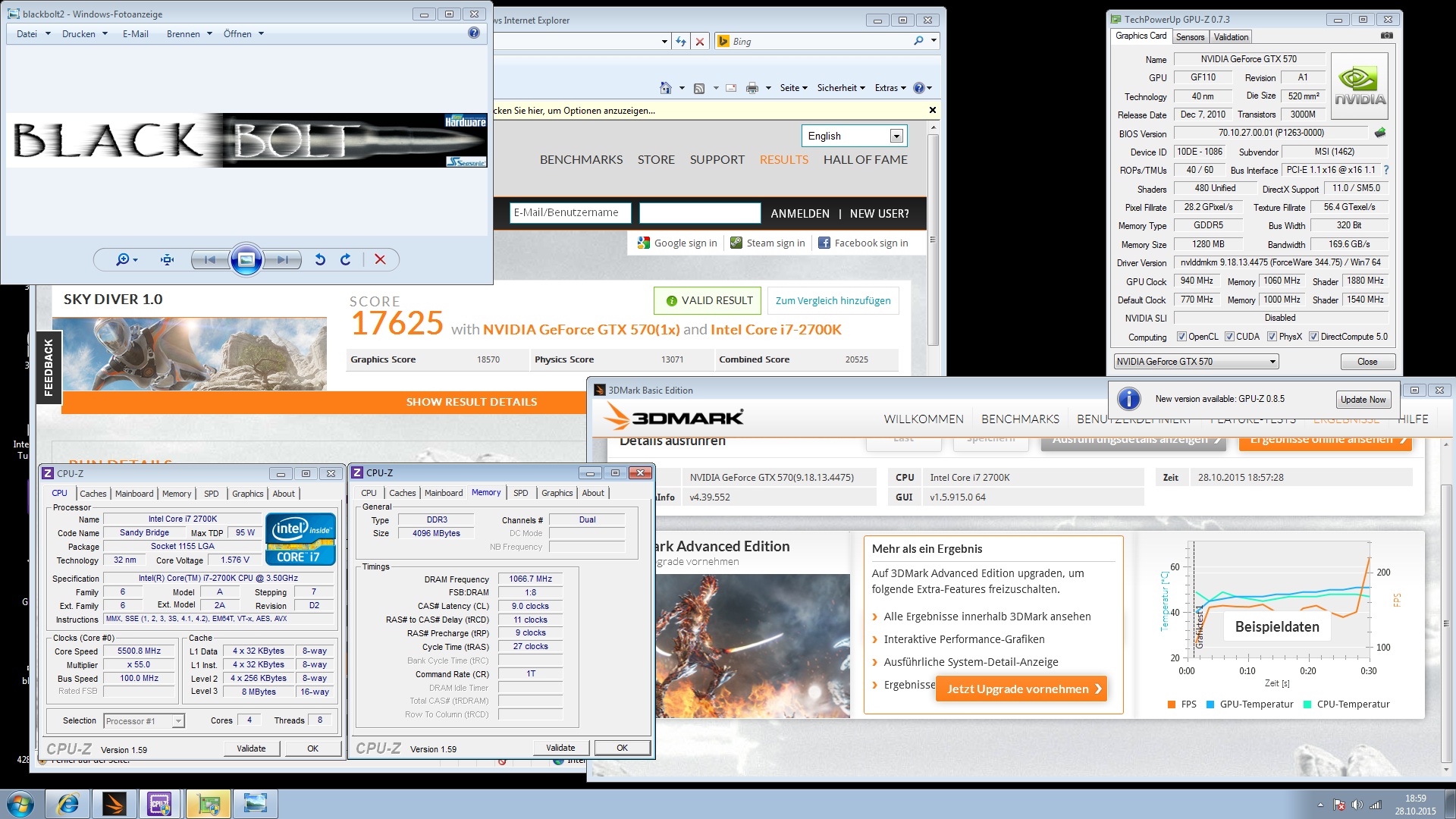Click the 3DMark taskbar icon
This screenshot has width=1456, height=819.
point(114,804)
